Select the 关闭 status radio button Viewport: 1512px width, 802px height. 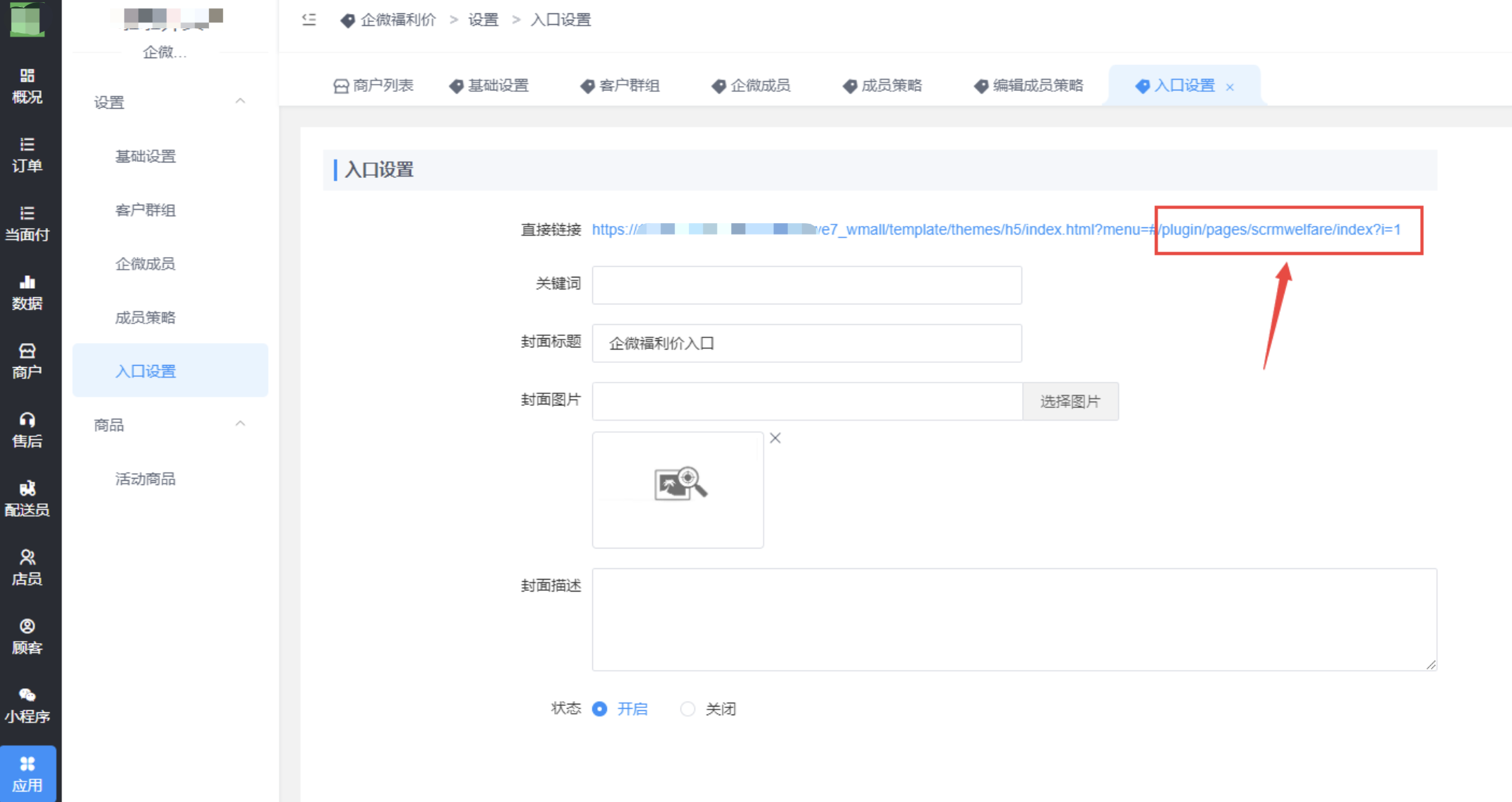coord(688,709)
